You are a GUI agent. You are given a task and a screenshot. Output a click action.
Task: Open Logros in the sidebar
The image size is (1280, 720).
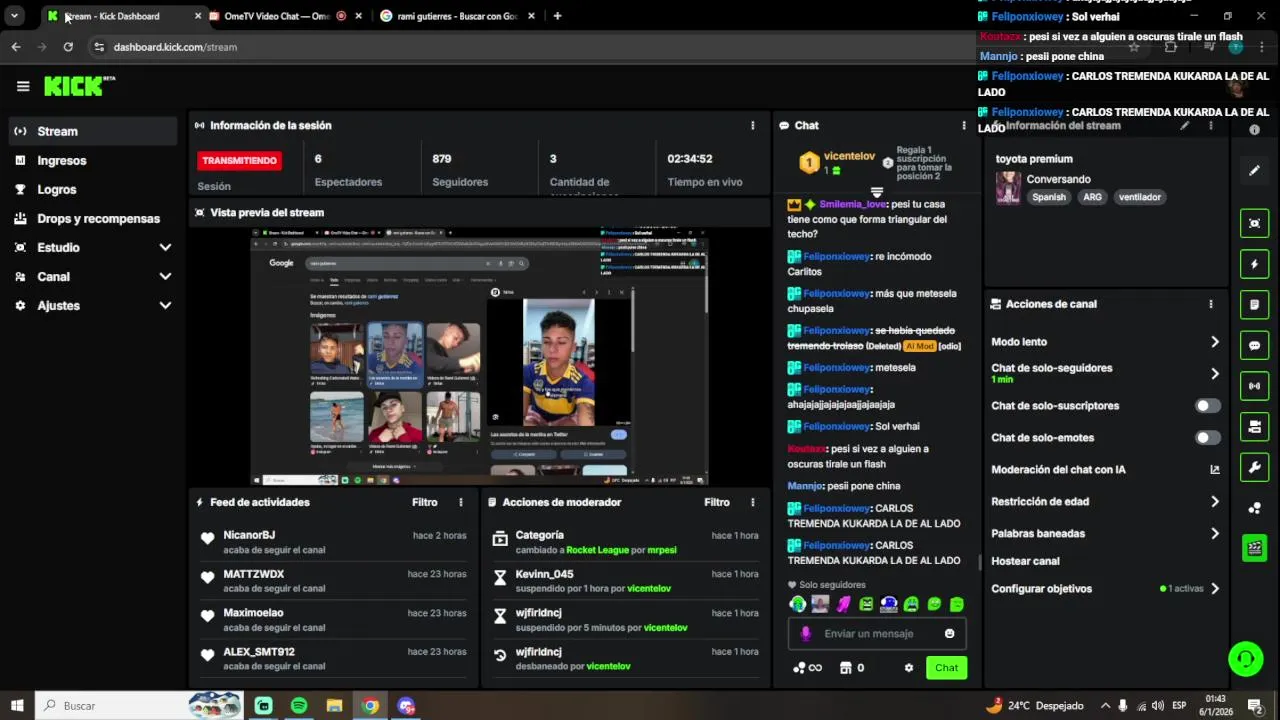tap(92, 189)
